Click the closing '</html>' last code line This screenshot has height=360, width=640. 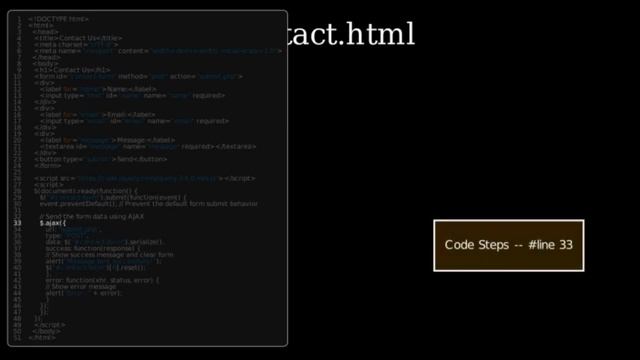[42, 338]
